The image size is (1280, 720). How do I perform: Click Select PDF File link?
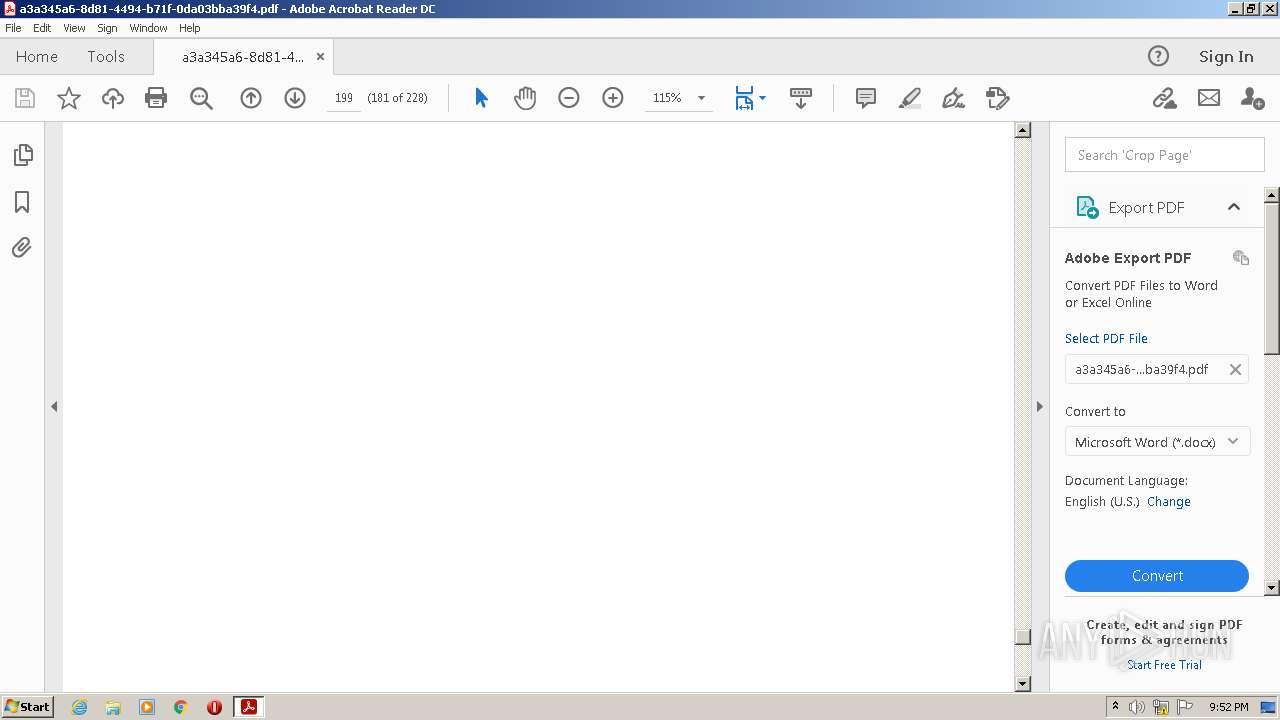pos(1106,338)
